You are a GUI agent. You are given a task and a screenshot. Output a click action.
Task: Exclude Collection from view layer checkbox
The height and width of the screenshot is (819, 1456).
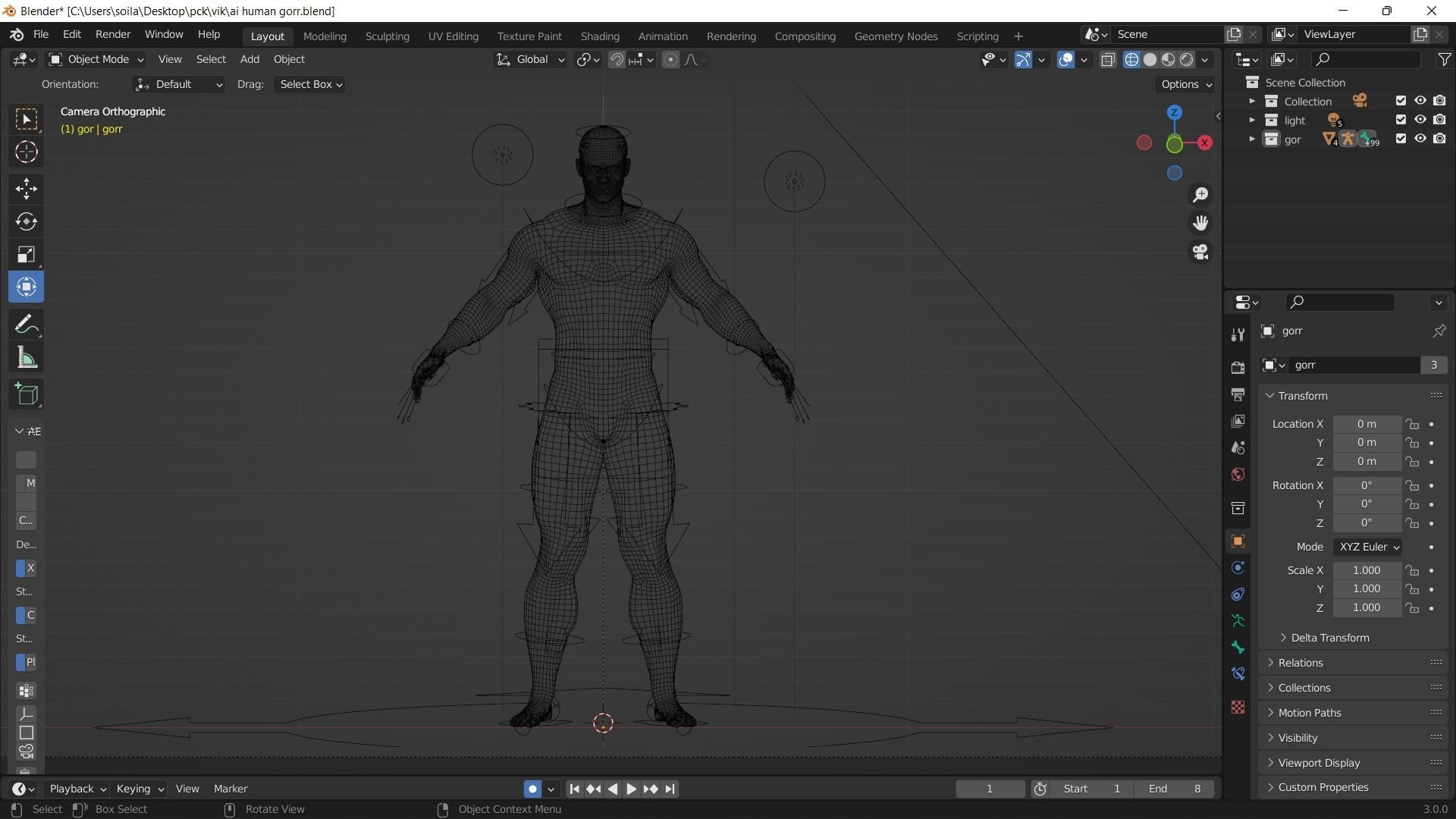[1401, 101]
